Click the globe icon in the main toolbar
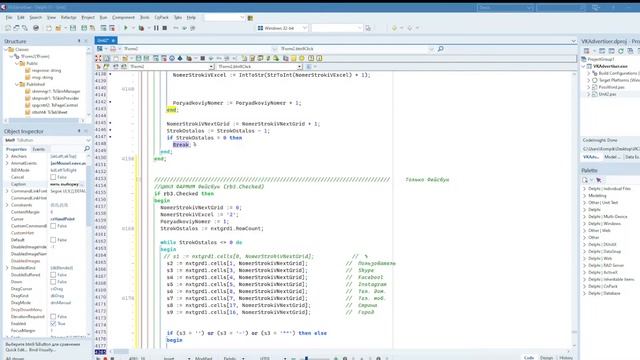The height and width of the screenshot is (360, 640). pyautogui.click(x=36, y=28)
